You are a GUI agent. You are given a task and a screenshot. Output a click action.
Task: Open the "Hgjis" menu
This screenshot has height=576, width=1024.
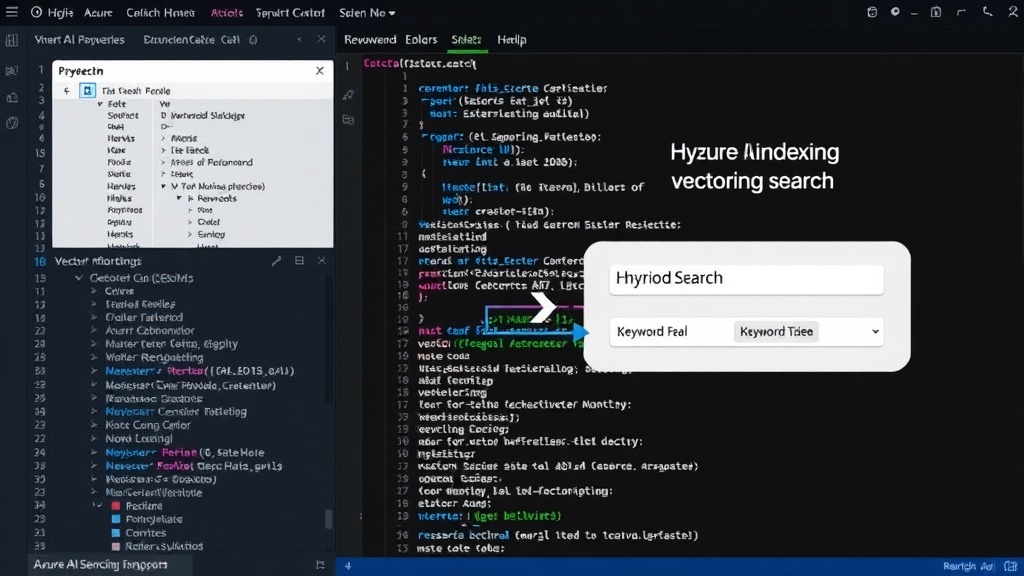click(60, 12)
